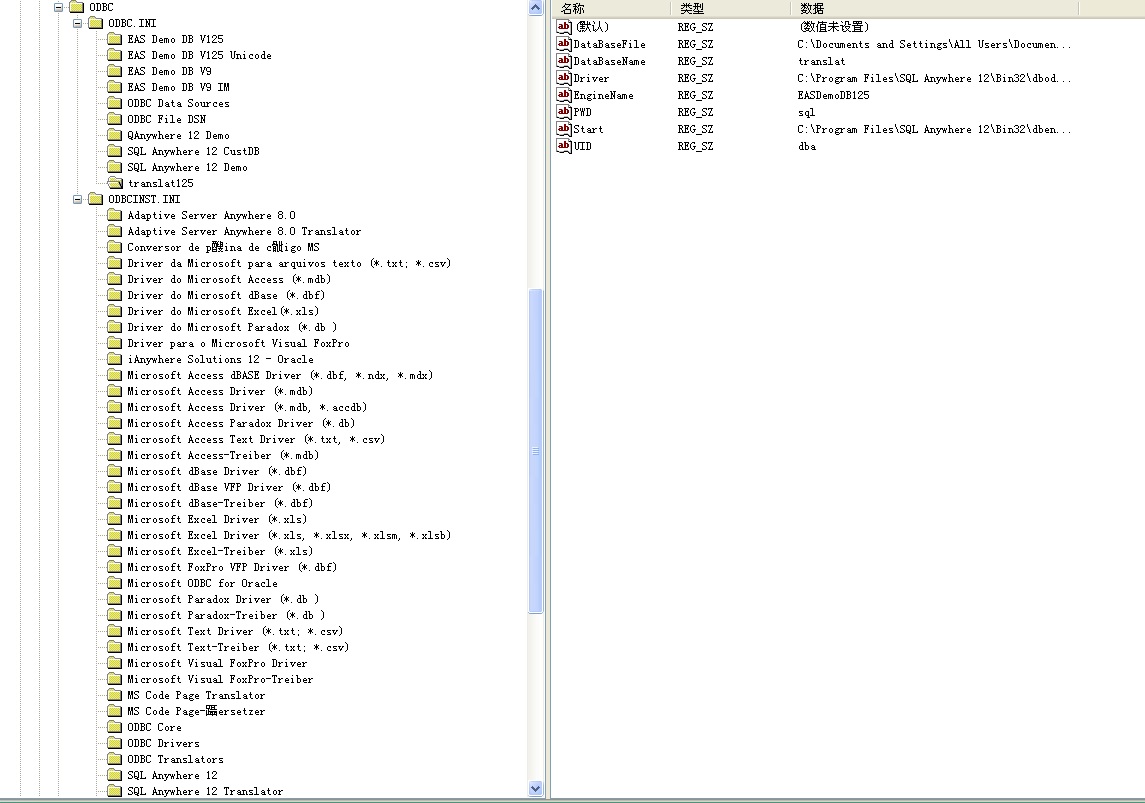Click the ODBCINST.INI folder icon
The width and height of the screenshot is (1145, 803).
[96, 199]
